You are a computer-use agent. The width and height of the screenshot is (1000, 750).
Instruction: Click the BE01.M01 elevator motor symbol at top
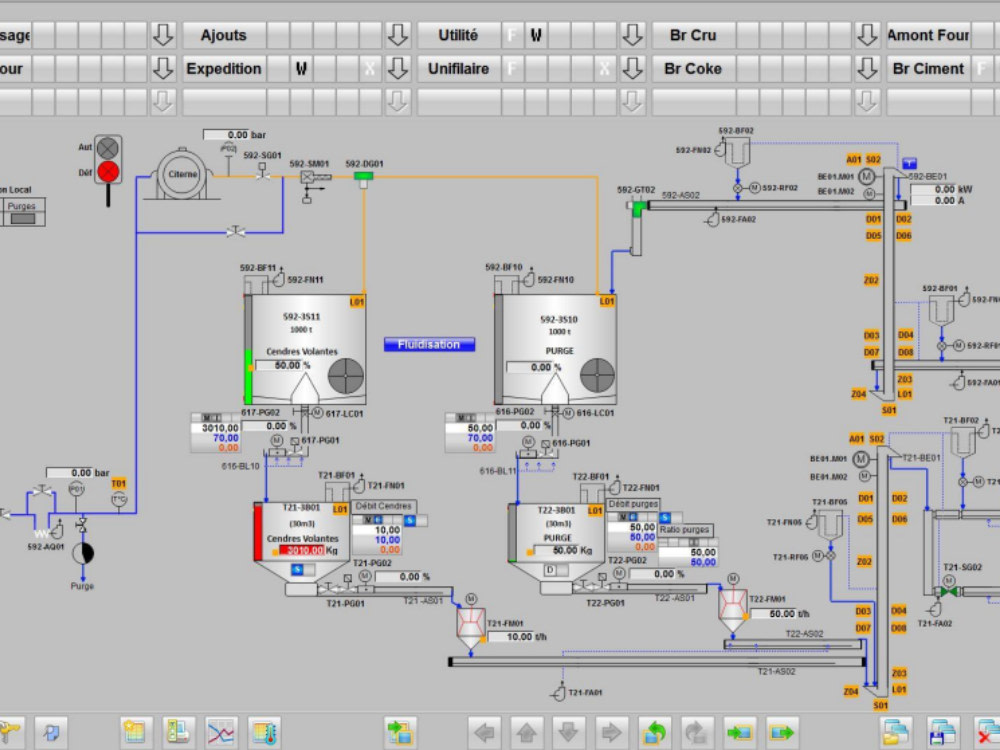click(866, 176)
